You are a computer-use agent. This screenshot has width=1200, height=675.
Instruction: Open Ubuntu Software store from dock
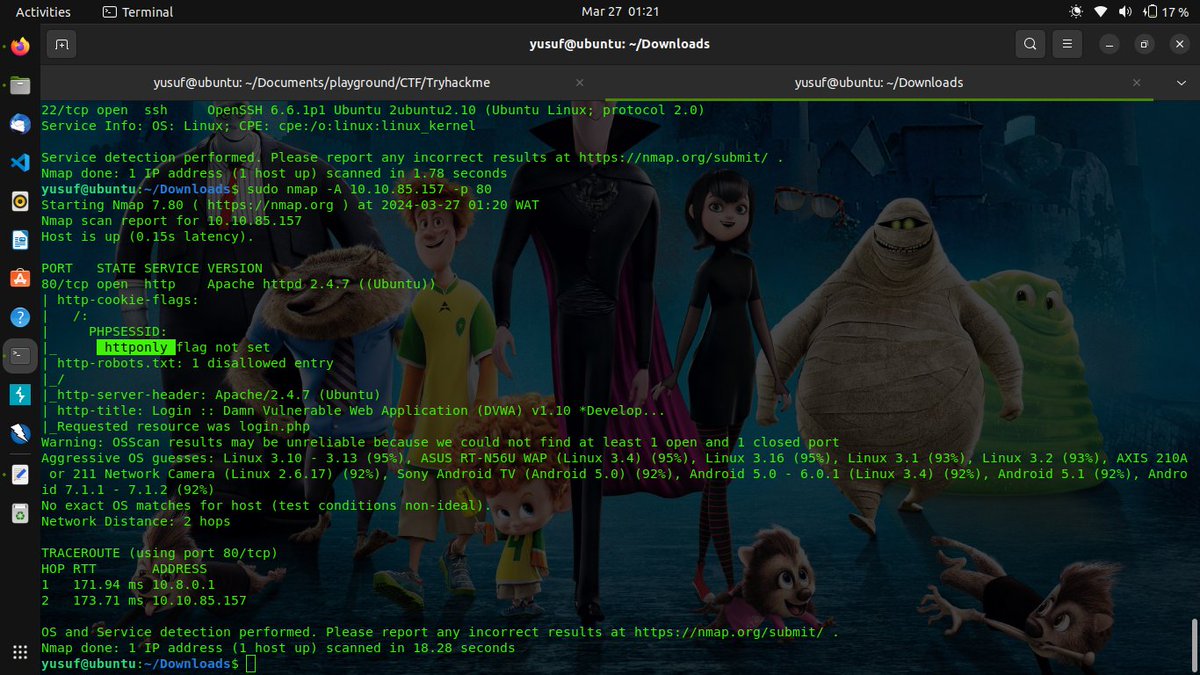point(20,279)
